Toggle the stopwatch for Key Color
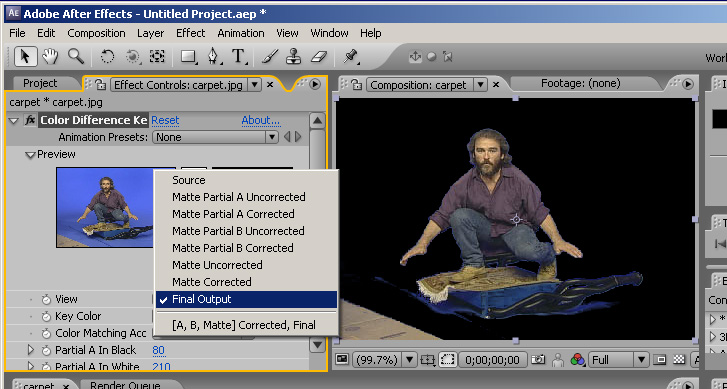This screenshot has width=727, height=389. (x=46, y=317)
